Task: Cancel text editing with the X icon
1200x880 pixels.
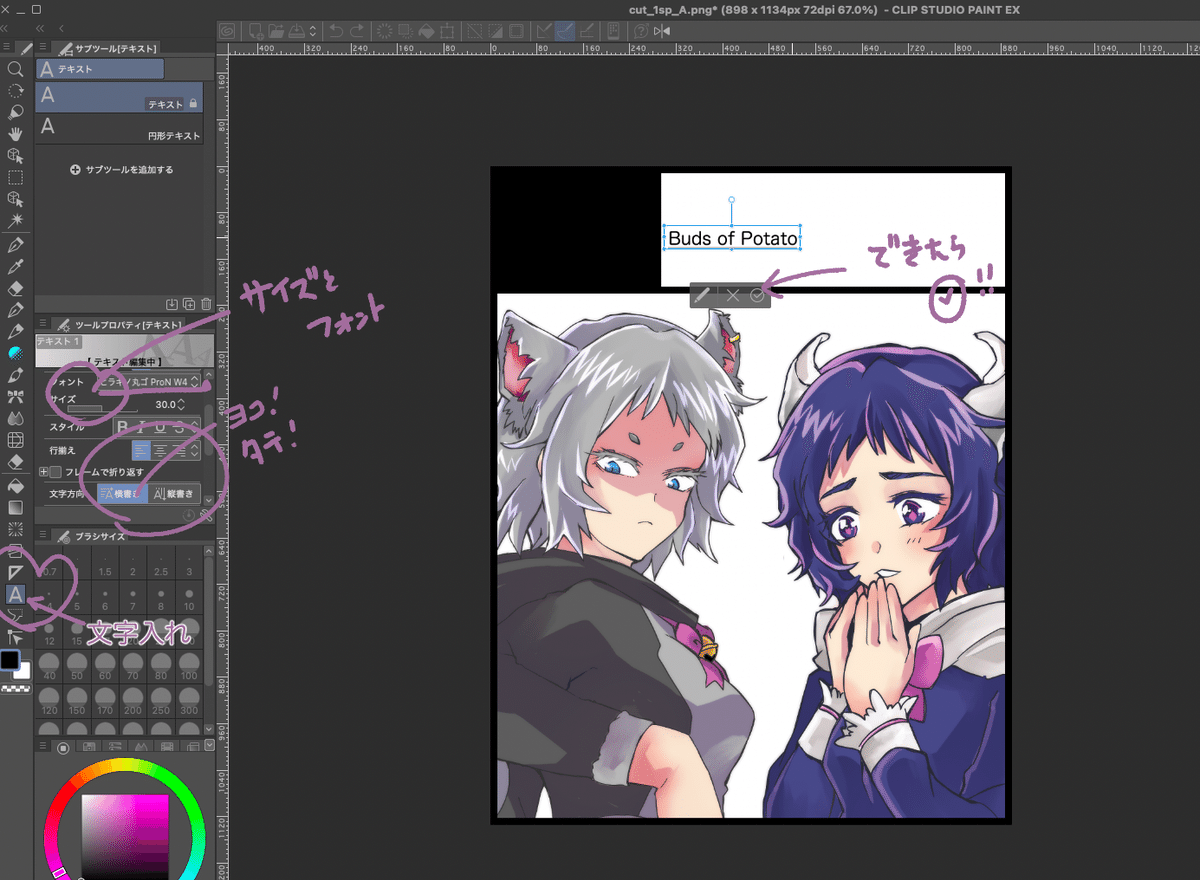Action: 732,295
